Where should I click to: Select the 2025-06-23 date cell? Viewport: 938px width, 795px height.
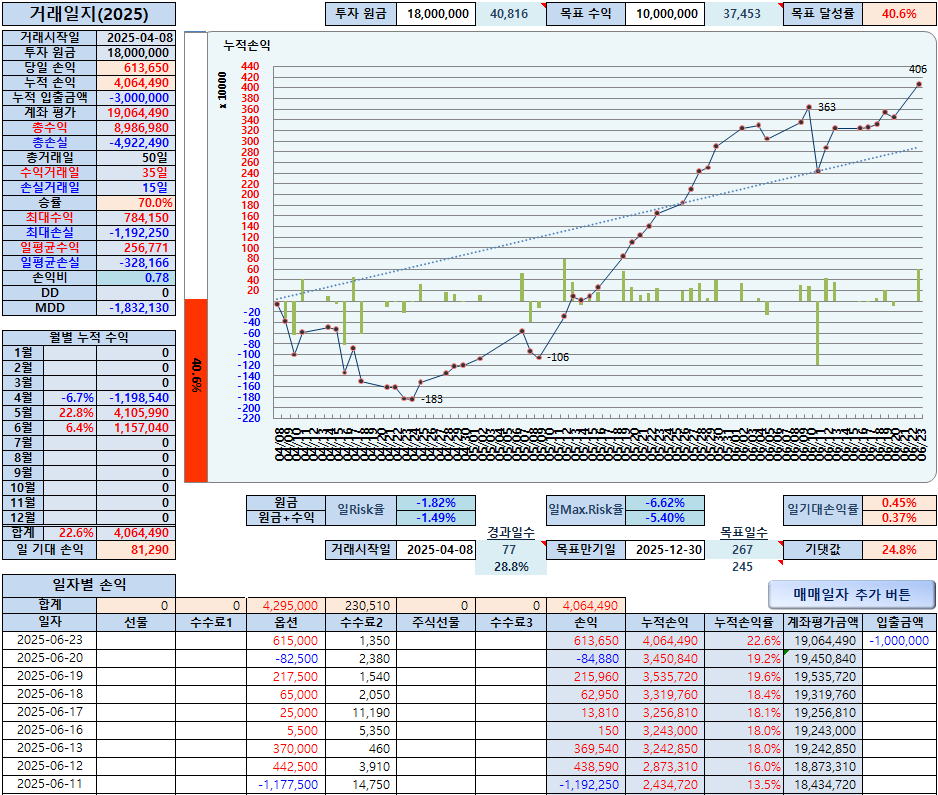click(50, 640)
